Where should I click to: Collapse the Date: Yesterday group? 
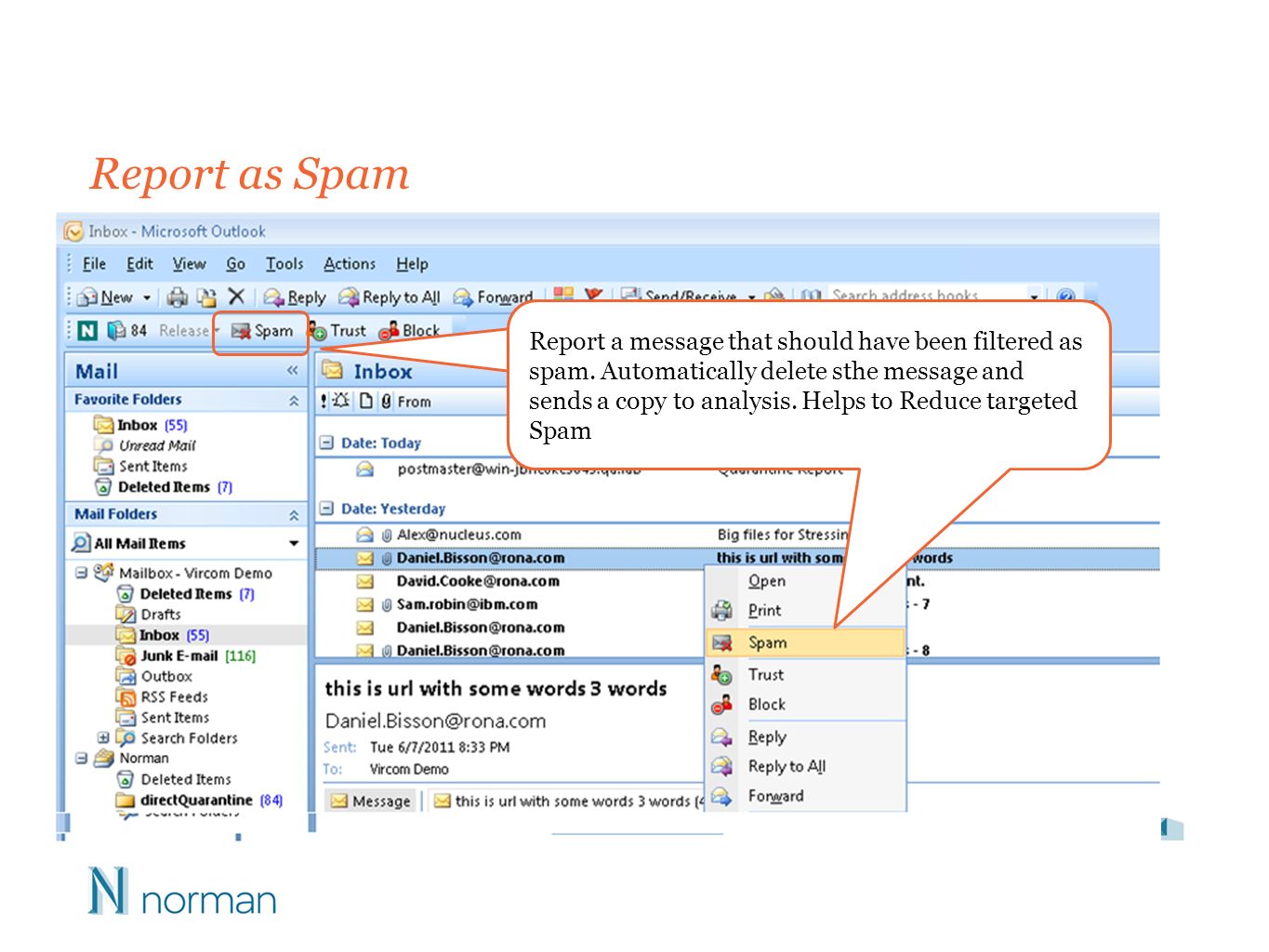[326, 509]
